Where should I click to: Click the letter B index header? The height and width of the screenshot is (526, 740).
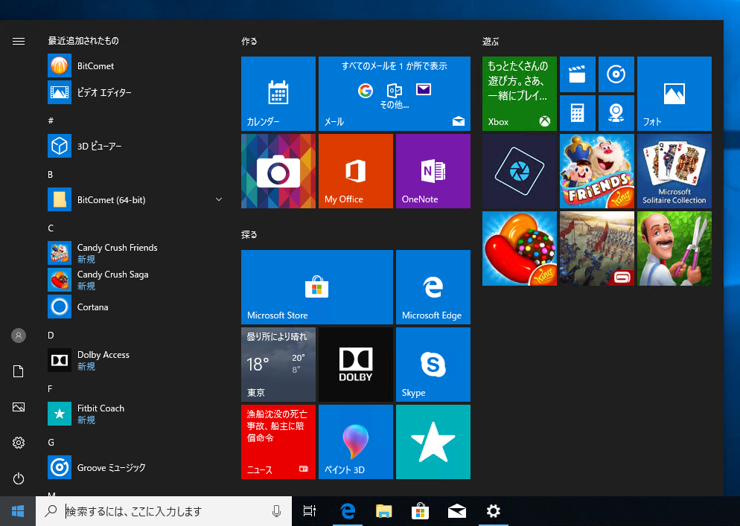click(50, 175)
